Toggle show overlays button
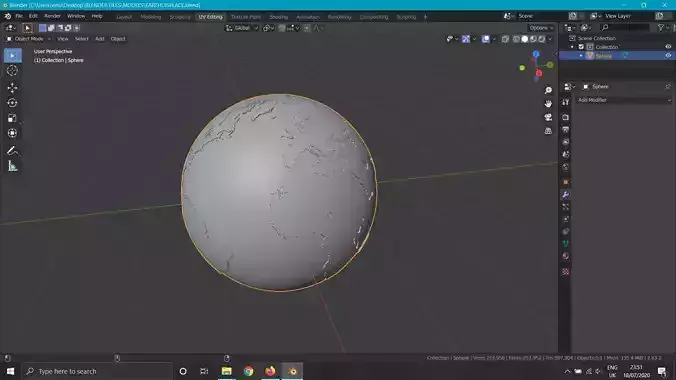This screenshot has height=380, width=676. point(486,39)
